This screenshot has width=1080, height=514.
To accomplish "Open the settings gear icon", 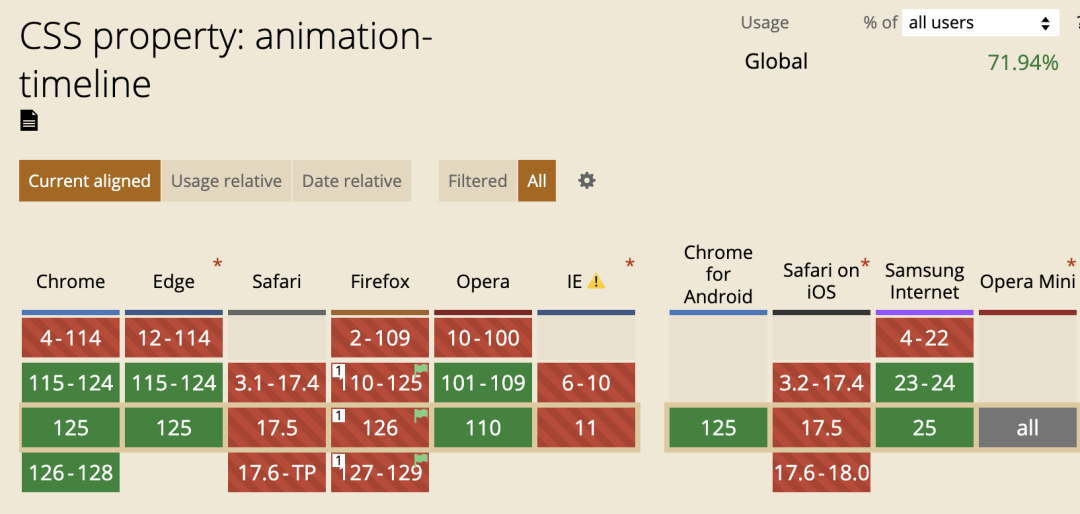I will click(587, 181).
